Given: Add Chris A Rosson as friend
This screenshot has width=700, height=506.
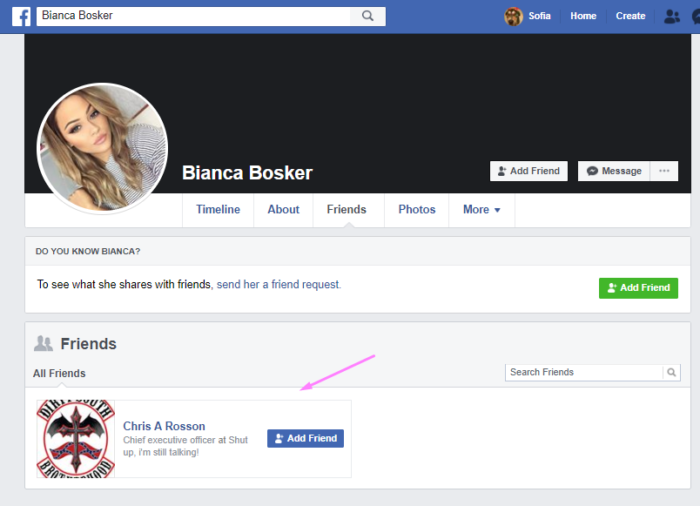Looking at the screenshot, I should pos(305,439).
